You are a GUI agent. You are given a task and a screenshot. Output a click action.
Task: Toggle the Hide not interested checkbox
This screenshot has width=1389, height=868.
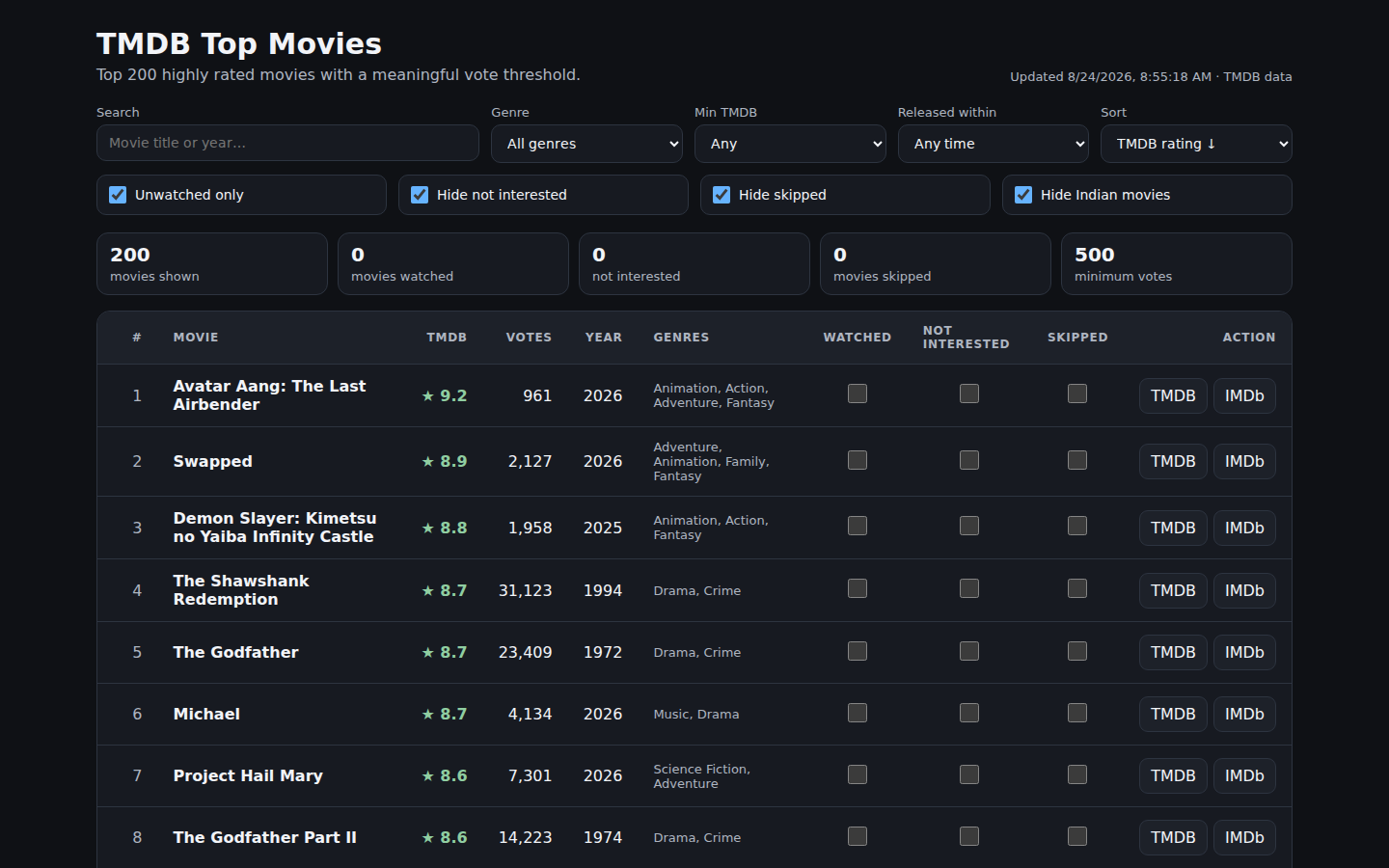pos(420,195)
